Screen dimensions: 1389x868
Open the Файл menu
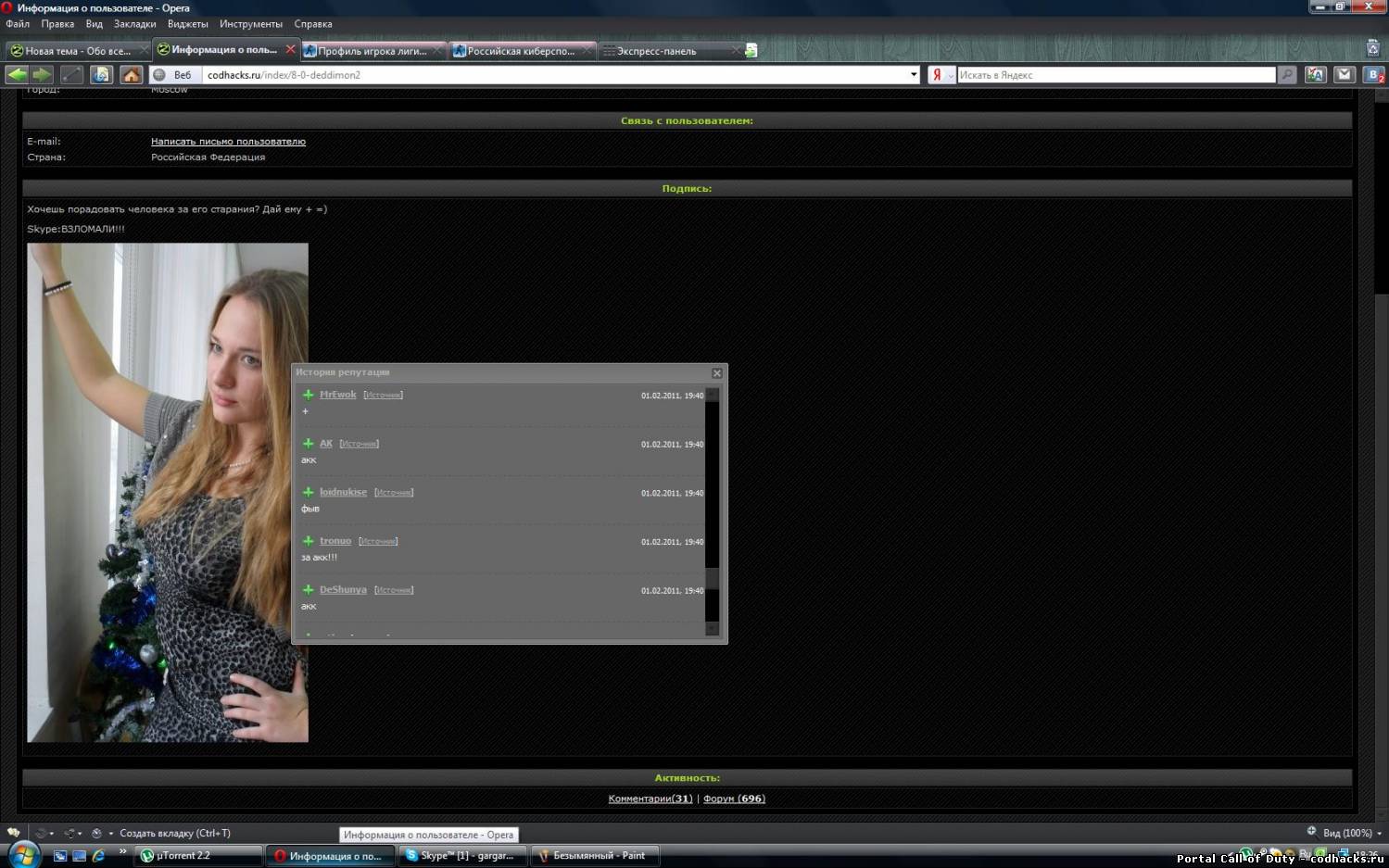(x=18, y=24)
